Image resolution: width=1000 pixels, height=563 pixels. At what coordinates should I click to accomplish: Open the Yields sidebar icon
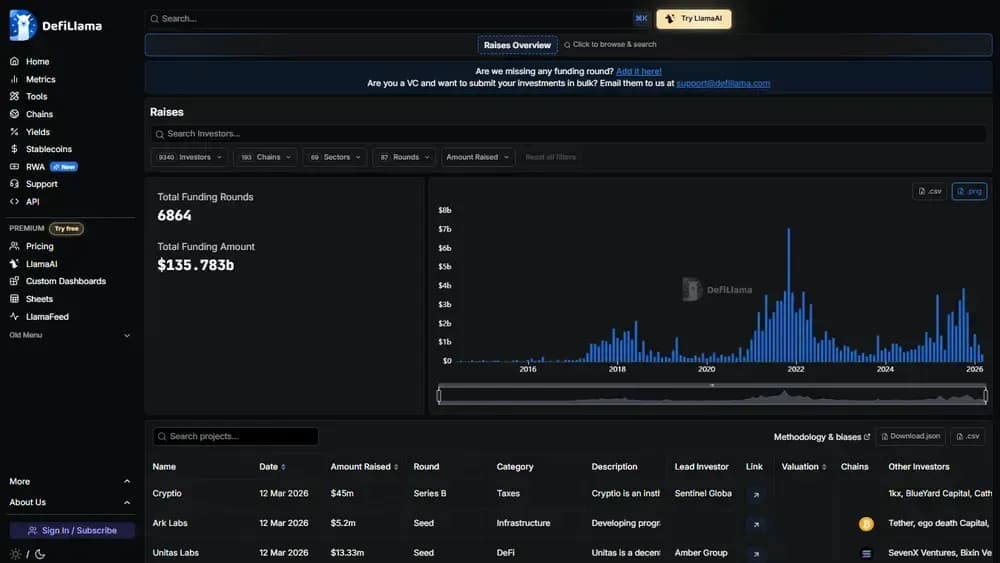(x=15, y=132)
